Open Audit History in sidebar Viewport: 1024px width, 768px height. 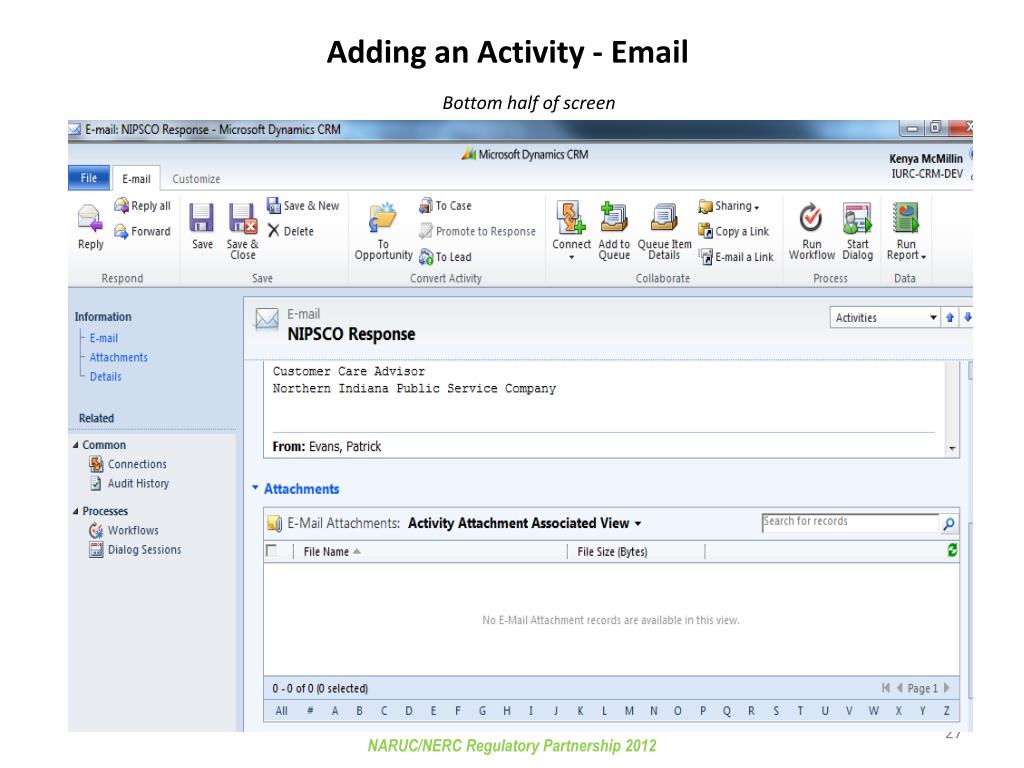pyautogui.click(x=129, y=483)
